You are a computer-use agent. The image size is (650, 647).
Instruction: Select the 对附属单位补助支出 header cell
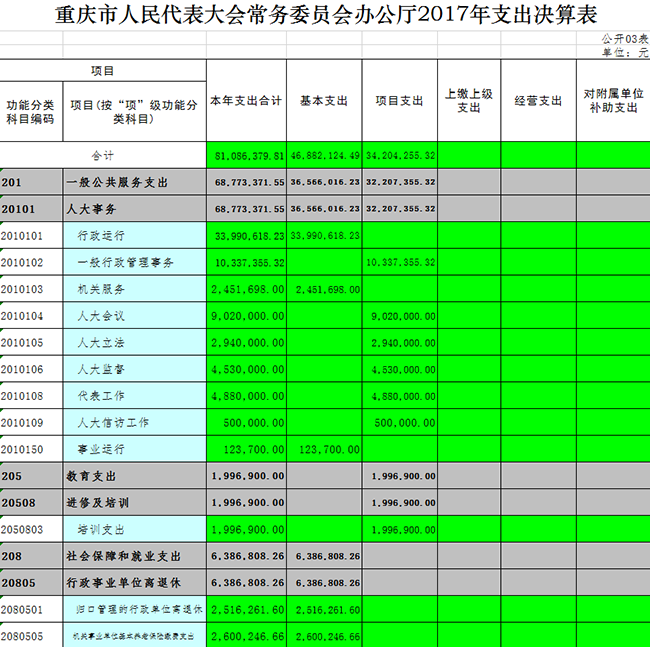tap(612, 101)
